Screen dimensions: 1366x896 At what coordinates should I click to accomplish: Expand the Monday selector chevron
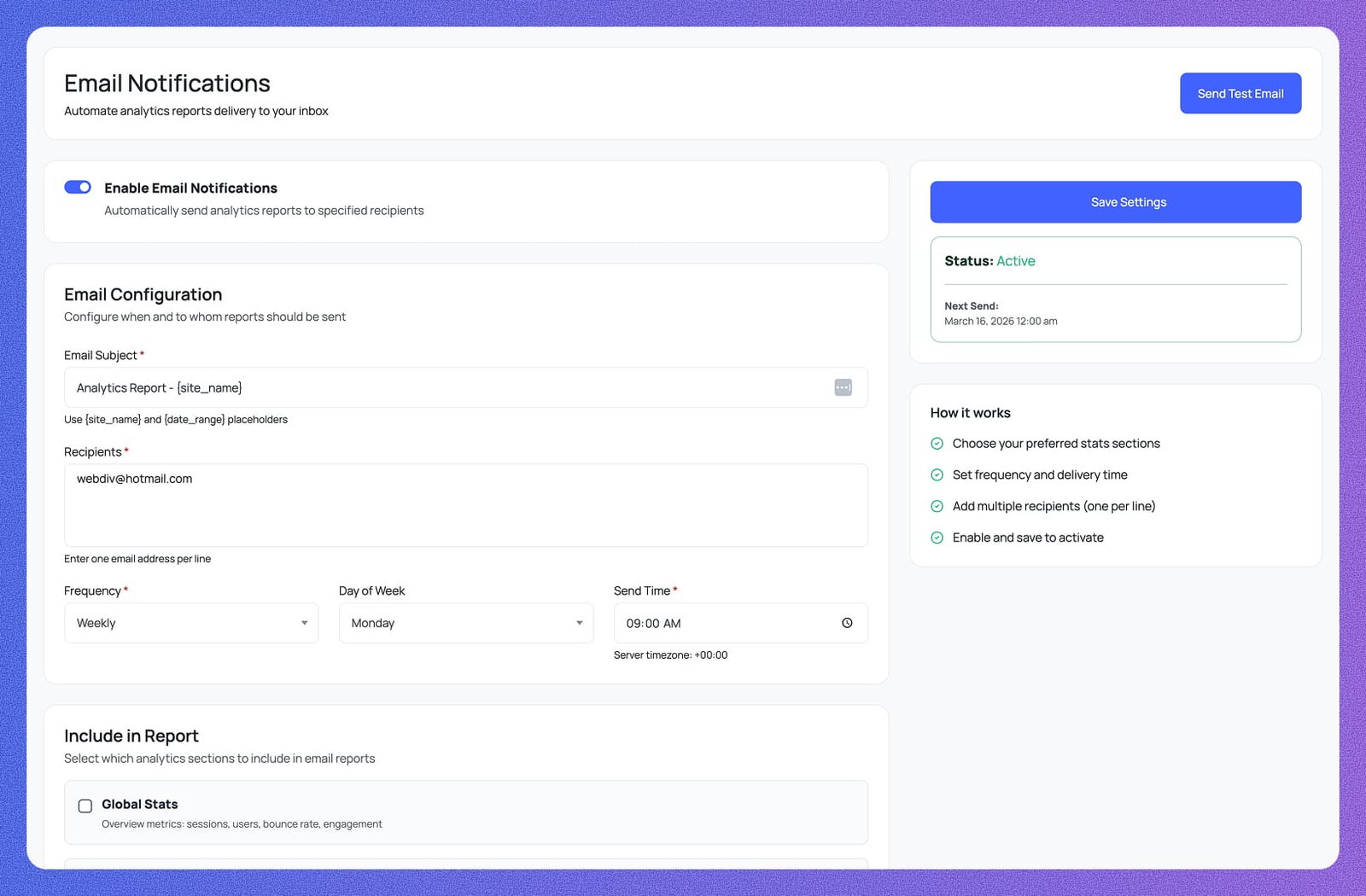coord(578,623)
